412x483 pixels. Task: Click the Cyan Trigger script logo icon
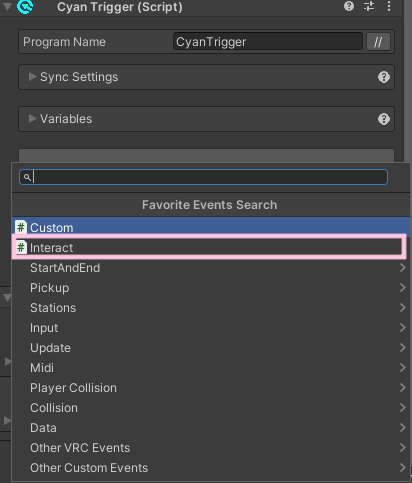[x=25, y=6]
